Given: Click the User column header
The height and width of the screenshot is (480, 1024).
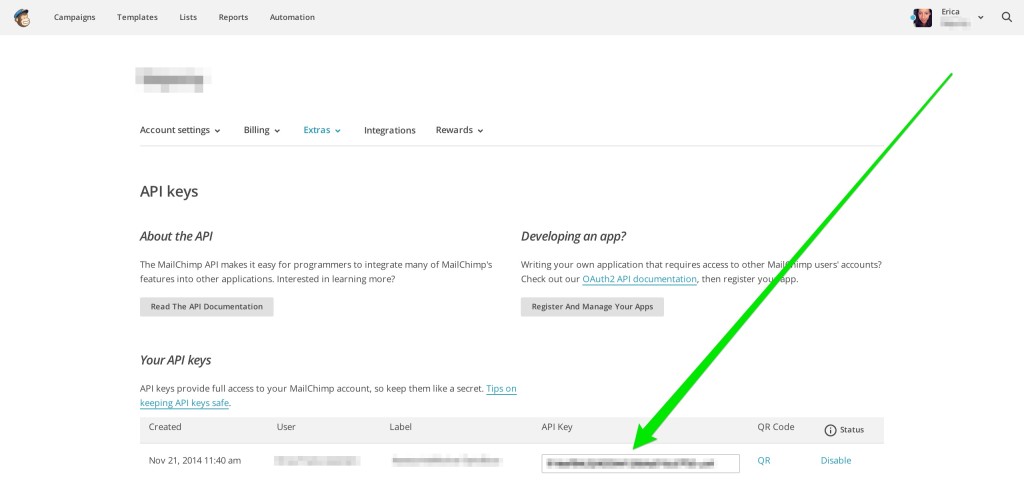Looking at the screenshot, I should [x=286, y=427].
